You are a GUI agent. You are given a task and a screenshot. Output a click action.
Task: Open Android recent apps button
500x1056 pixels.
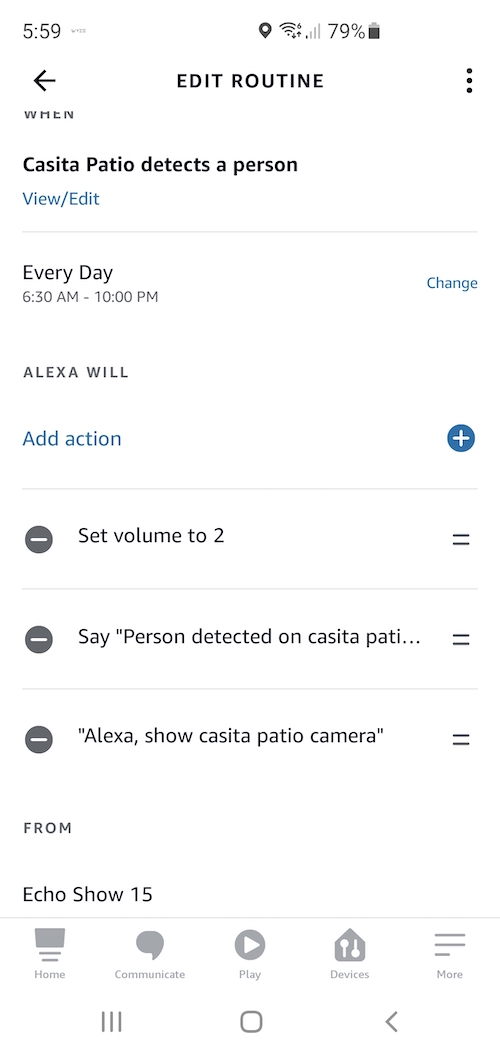[x=111, y=1022]
